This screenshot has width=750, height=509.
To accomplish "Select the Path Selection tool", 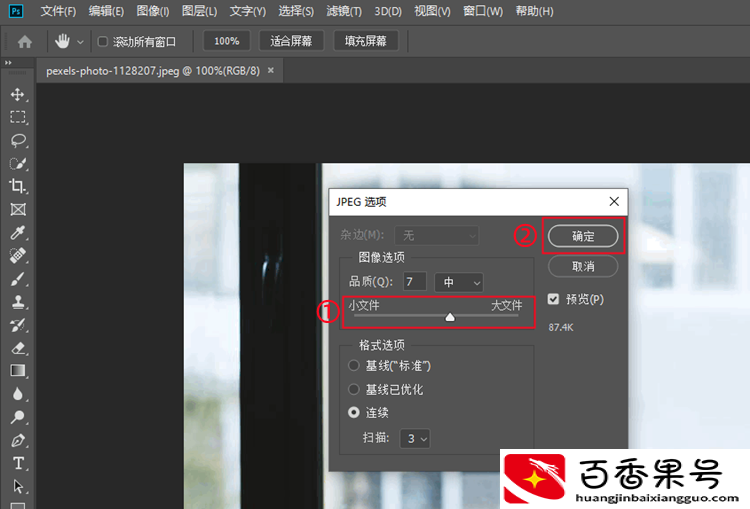I will point(18,487).
